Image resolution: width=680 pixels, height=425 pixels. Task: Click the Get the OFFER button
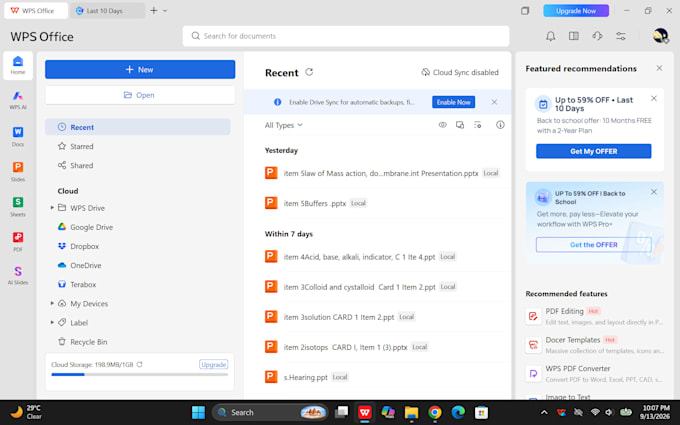tap(593, 245)
